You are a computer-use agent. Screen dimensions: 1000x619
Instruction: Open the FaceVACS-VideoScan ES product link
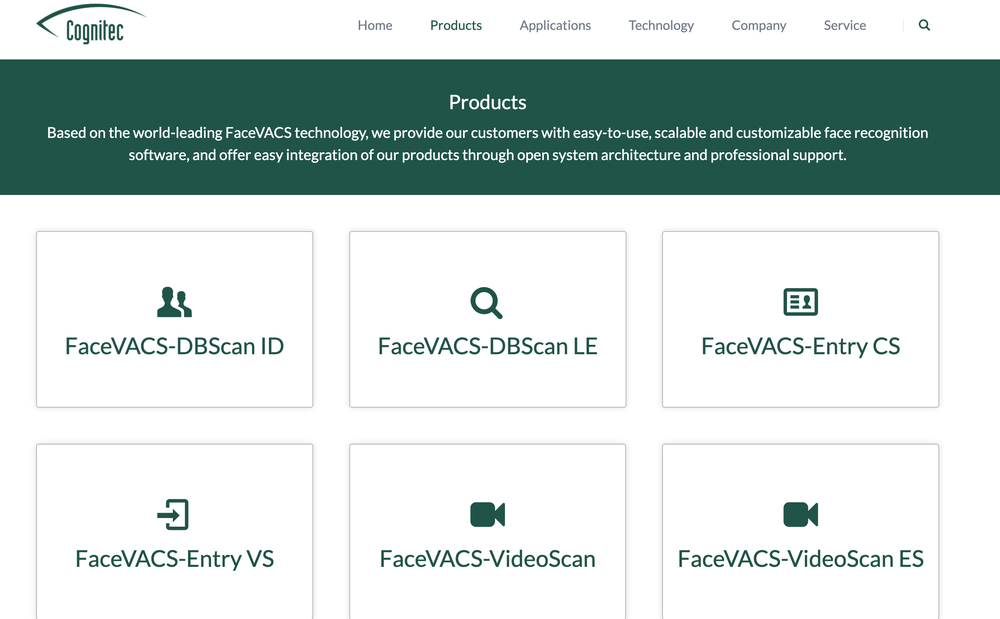pyautogui.click(x=800, y=558)
